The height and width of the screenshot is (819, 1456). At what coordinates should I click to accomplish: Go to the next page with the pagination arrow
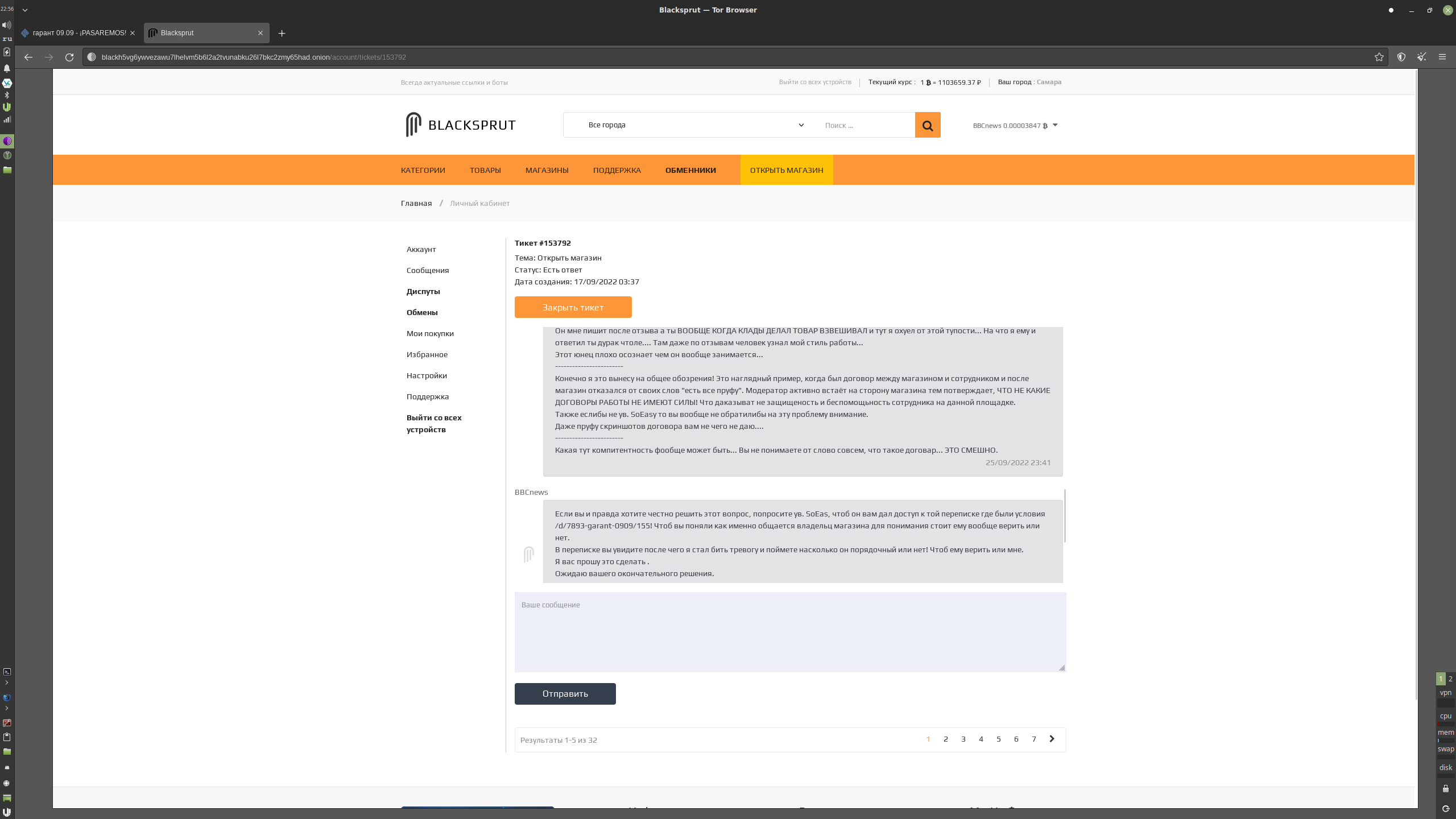1052,739
